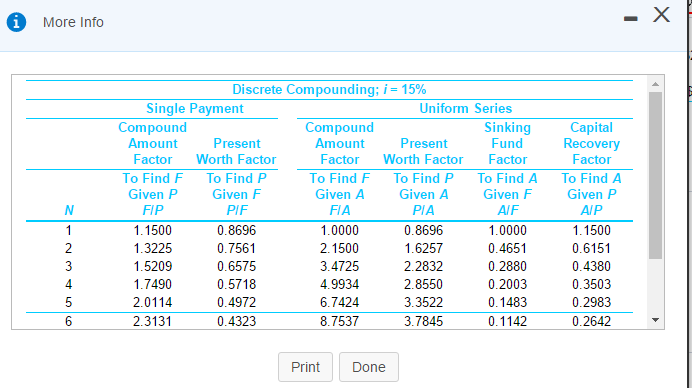Viewport: 692px width, 388px height.
Task: Click the value 0.3503
Action: pos(591,285)
